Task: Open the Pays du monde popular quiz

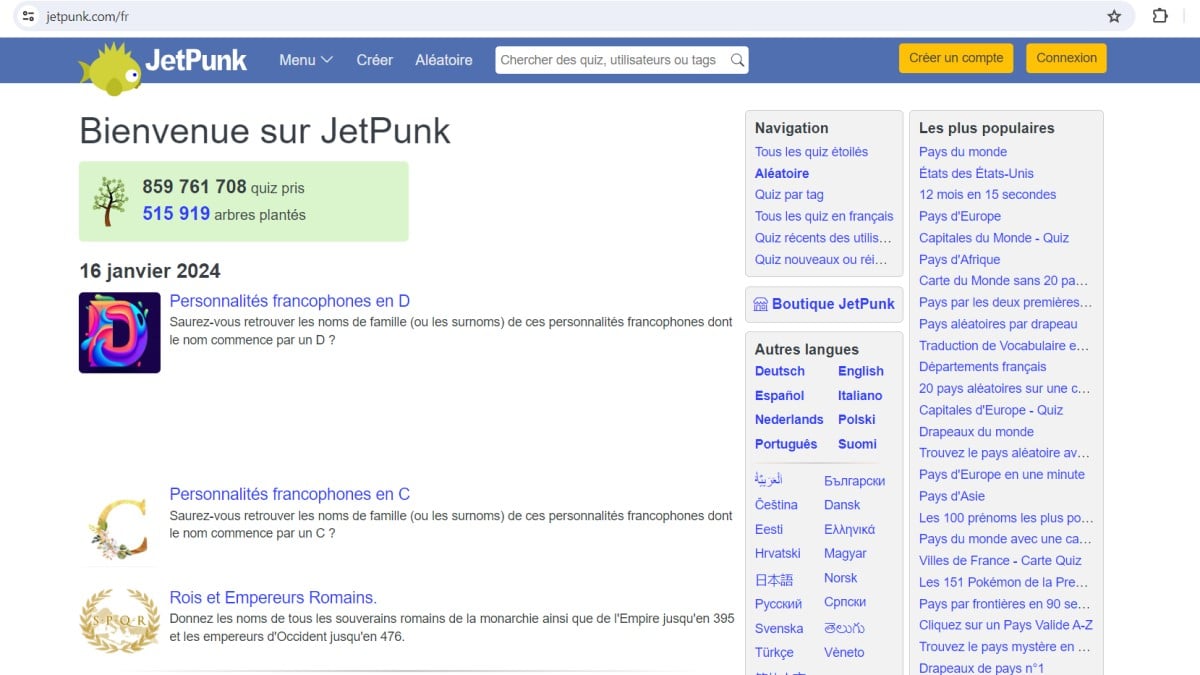Action: coord(962,152)
